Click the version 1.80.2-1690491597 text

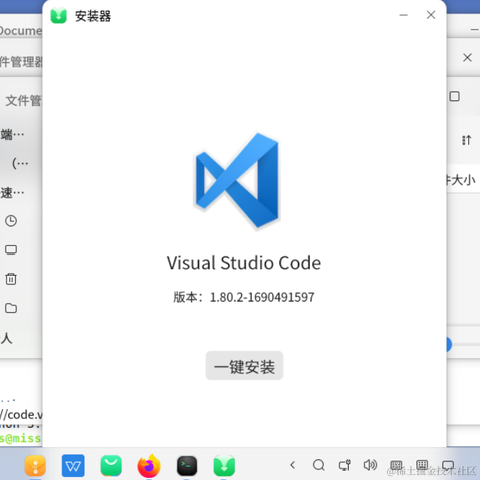pos(244,297)
